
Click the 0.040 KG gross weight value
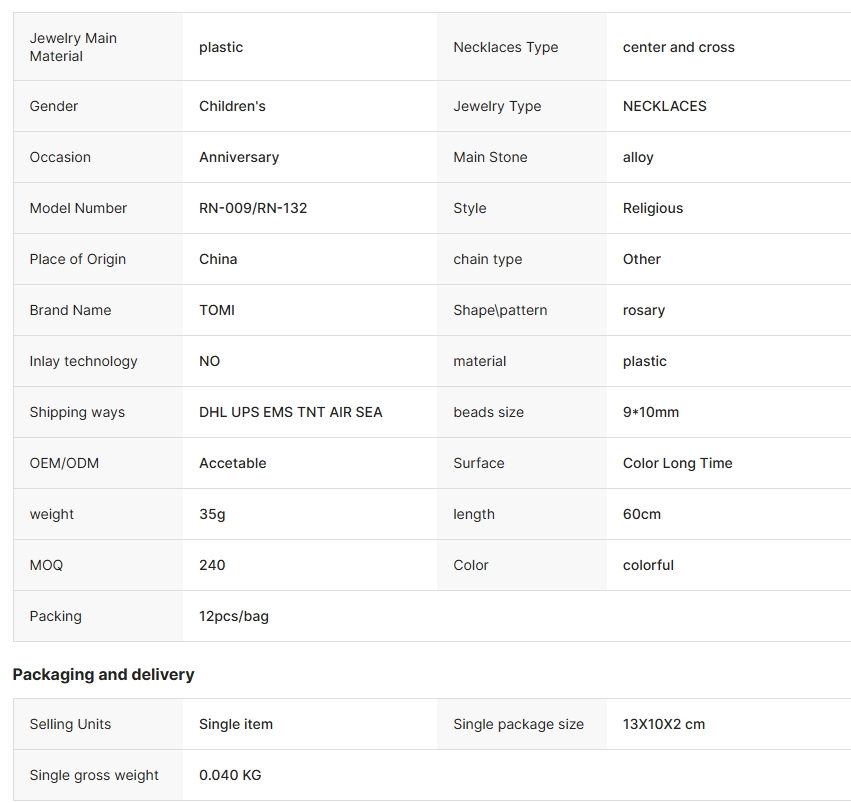(x=230, y=775)
